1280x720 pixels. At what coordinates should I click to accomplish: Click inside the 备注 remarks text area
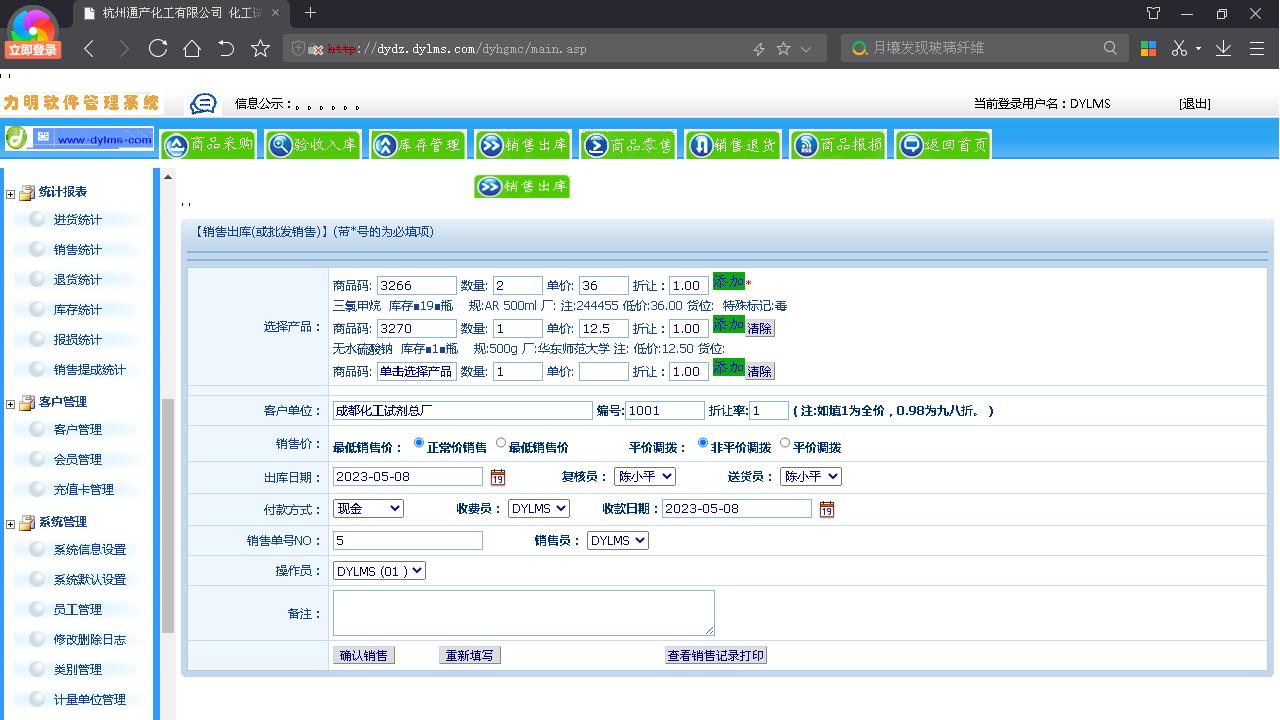523,612
